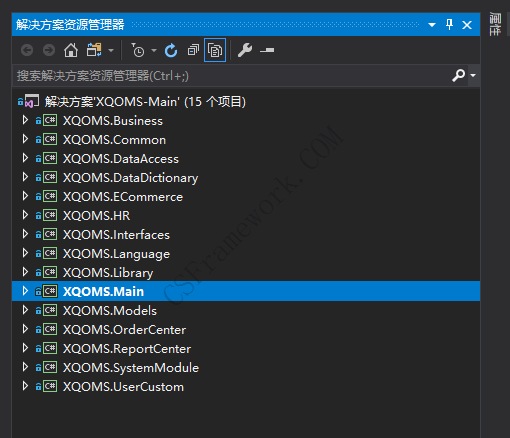The height and width of the screenshot is (438, 510).
Task: Click the Collapse All icon
Action: 193,50
